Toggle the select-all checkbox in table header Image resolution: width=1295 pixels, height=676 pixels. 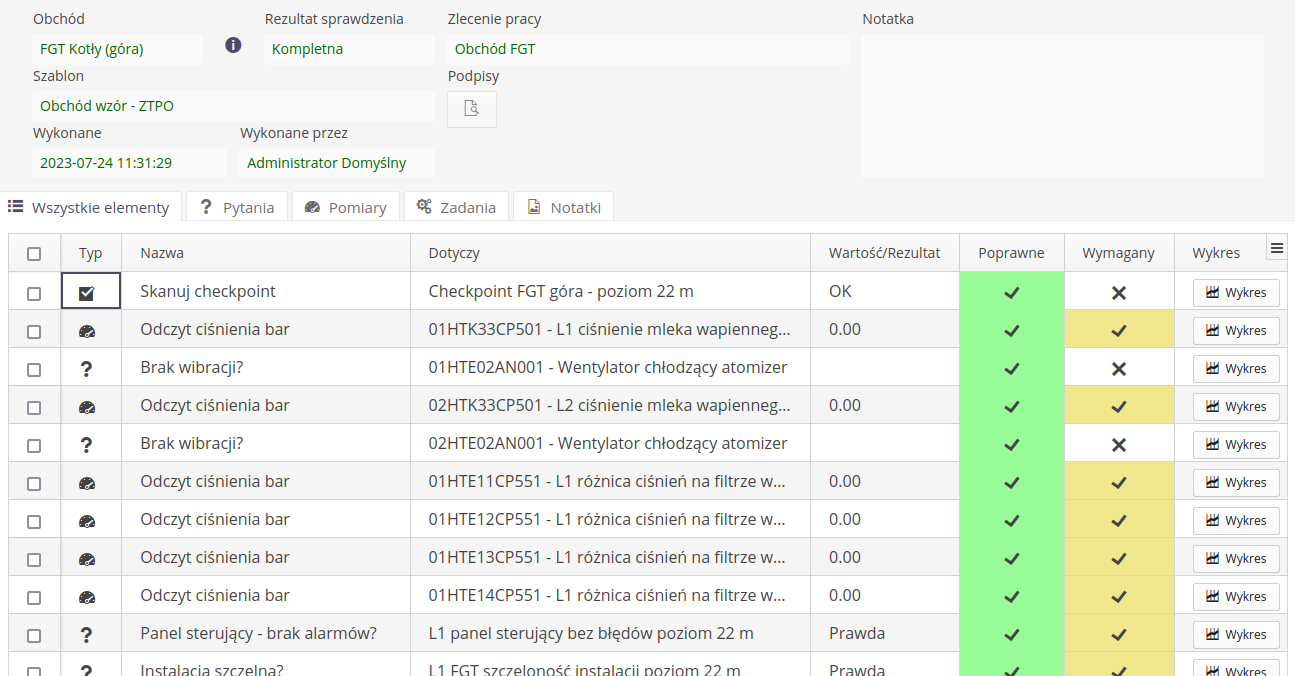coord(34,254)
